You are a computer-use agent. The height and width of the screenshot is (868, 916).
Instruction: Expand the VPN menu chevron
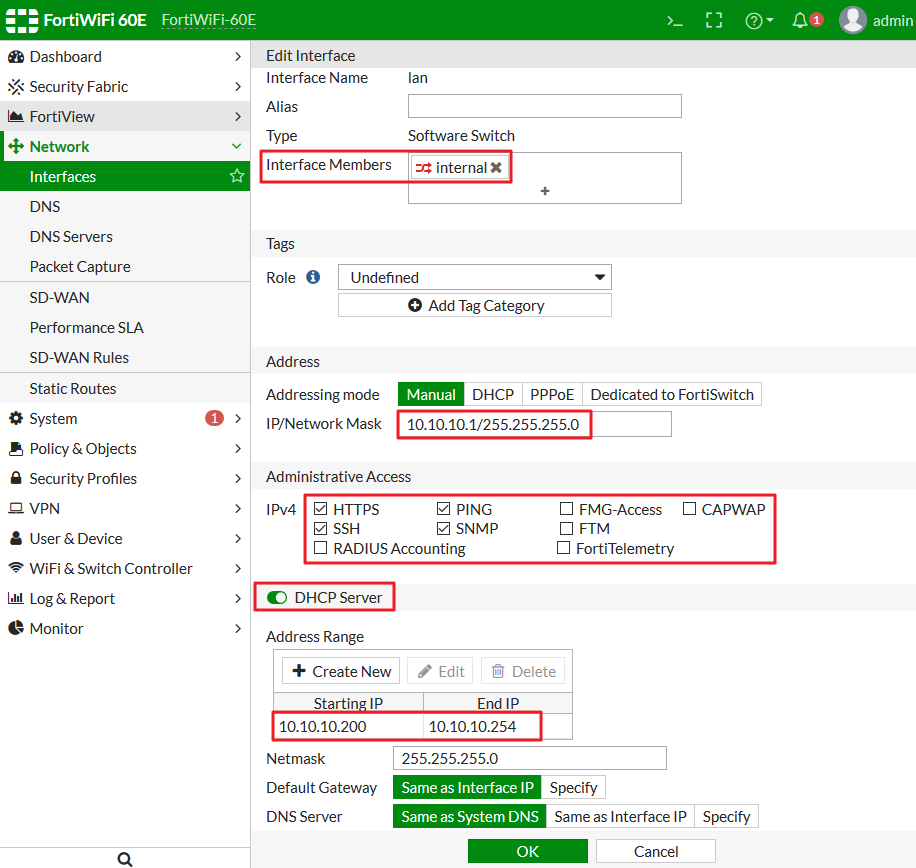tap(237, 508)
